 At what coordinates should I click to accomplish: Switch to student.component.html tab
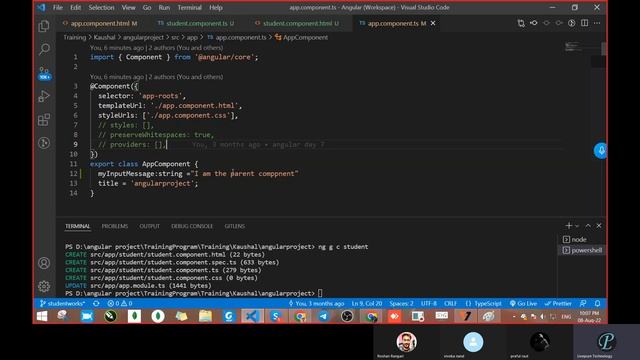[x=297, y=23]
